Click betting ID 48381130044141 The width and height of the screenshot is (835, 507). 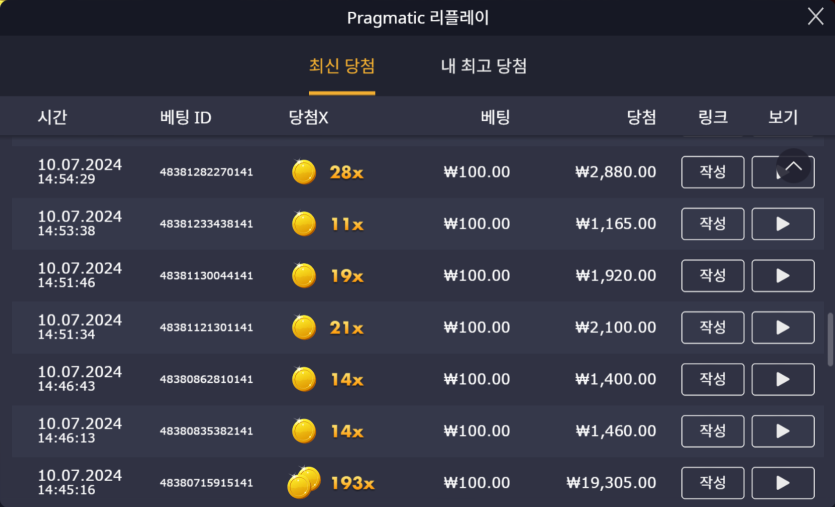206,276
